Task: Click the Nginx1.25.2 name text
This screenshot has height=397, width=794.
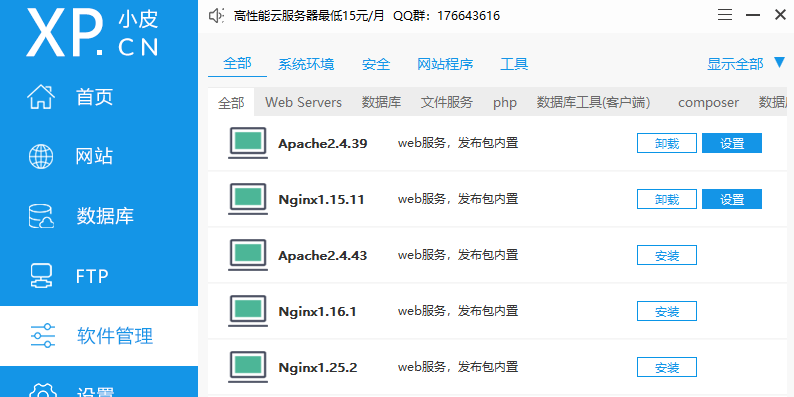Action: pos(317,368)
